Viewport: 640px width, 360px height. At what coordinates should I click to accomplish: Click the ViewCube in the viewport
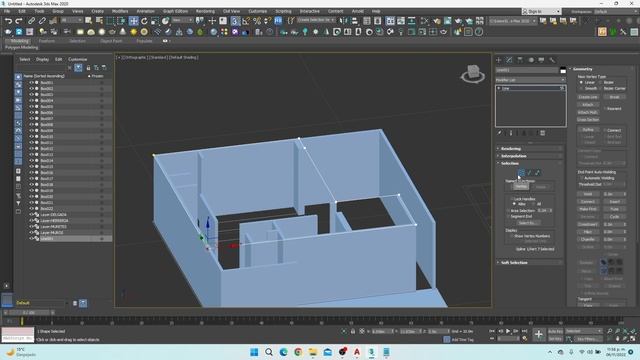473,74
